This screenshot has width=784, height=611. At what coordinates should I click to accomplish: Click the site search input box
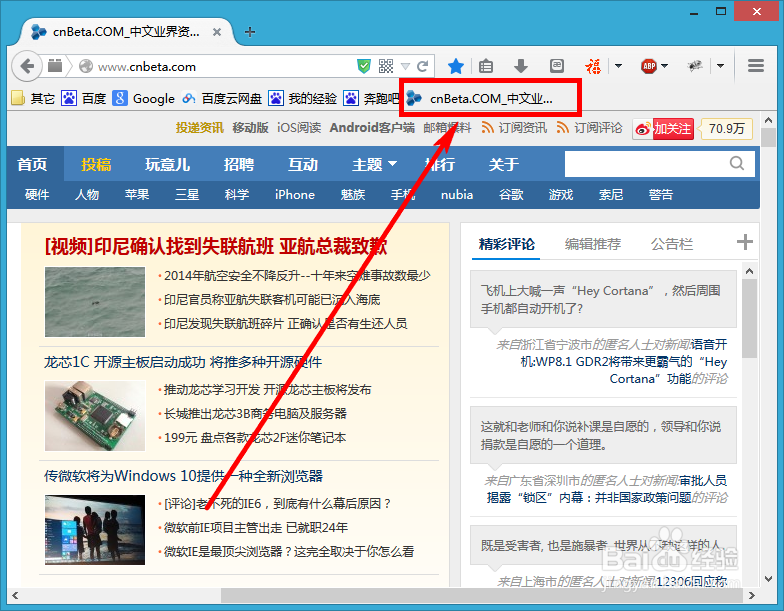tap(645, 164)
